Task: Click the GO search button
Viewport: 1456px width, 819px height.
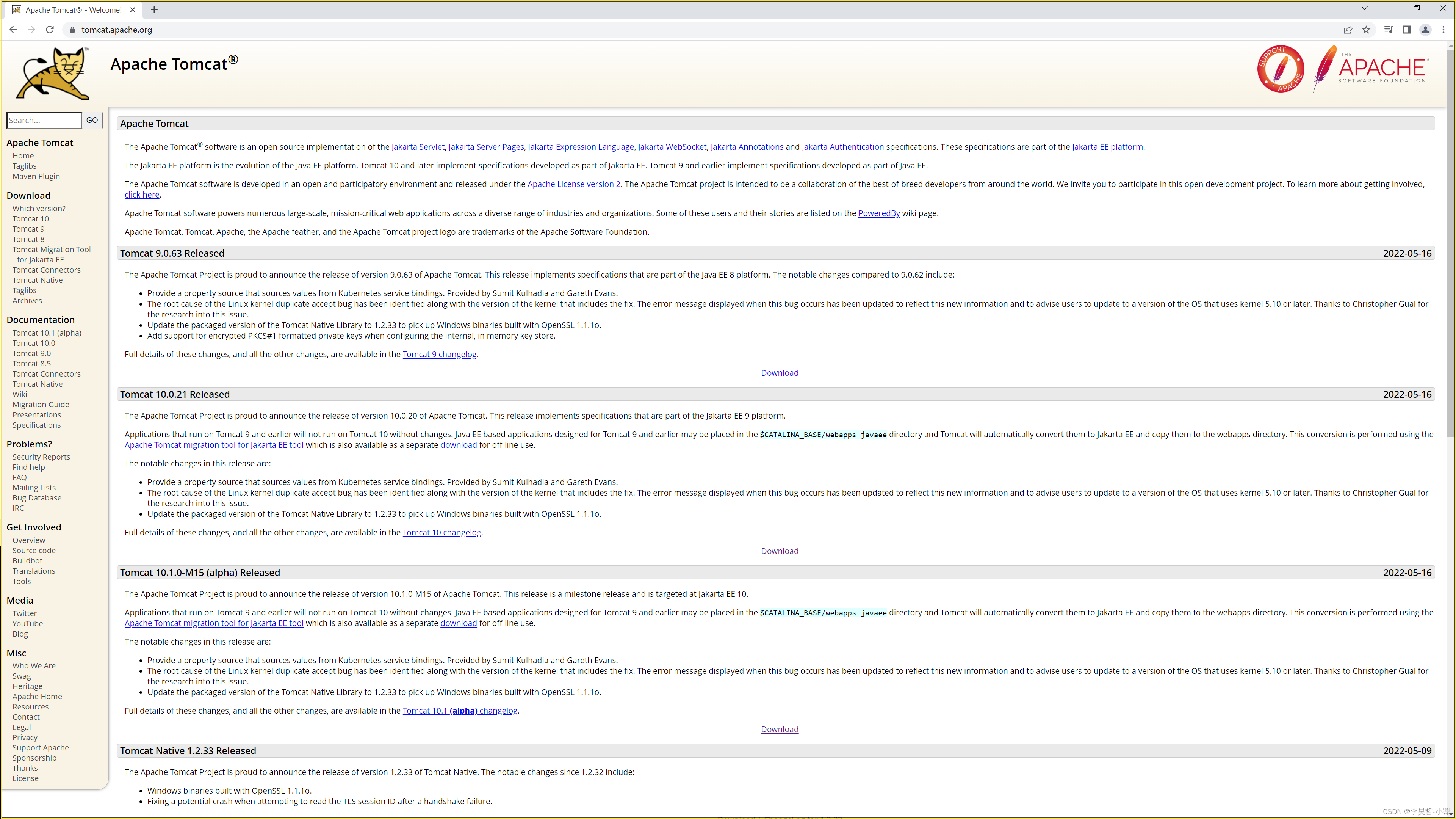Action: pos(92,120)
